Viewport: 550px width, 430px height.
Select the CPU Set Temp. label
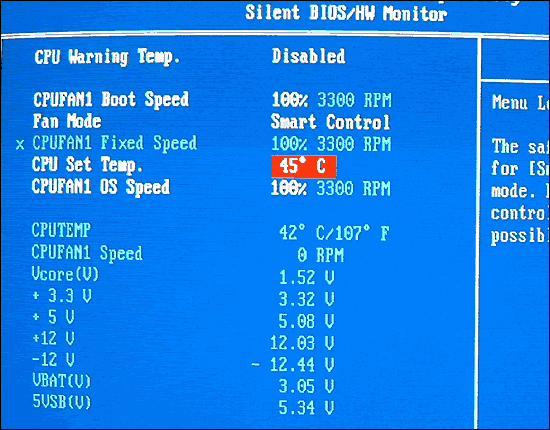click(87, 164)
